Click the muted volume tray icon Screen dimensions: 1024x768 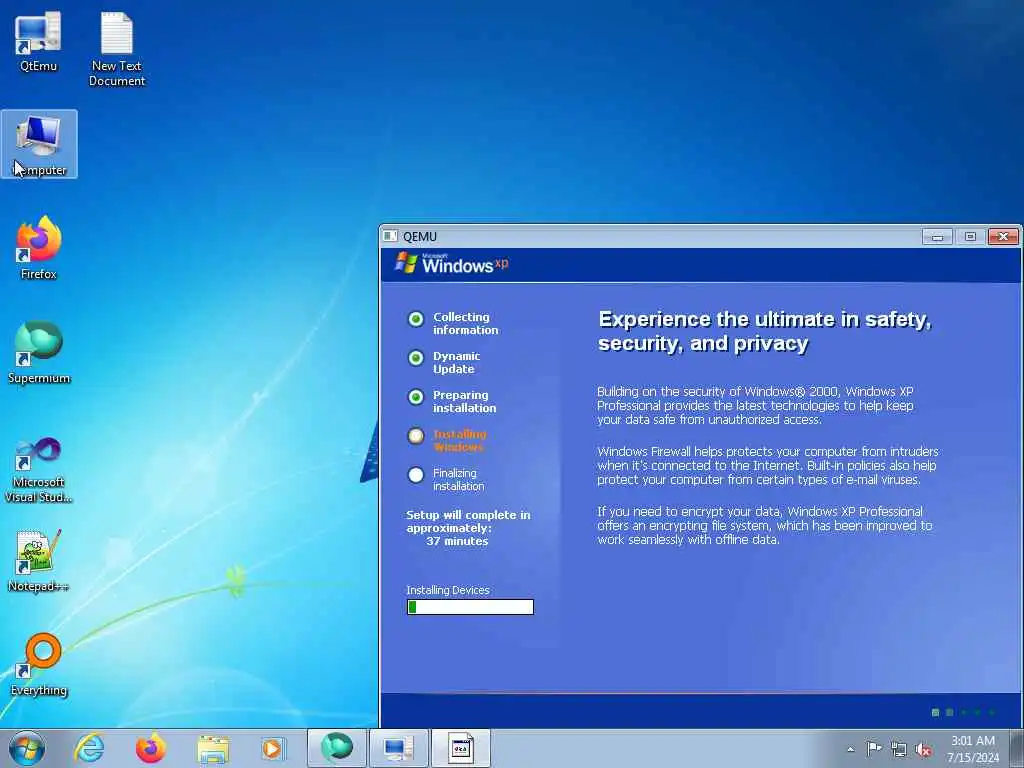click(923, 750)
